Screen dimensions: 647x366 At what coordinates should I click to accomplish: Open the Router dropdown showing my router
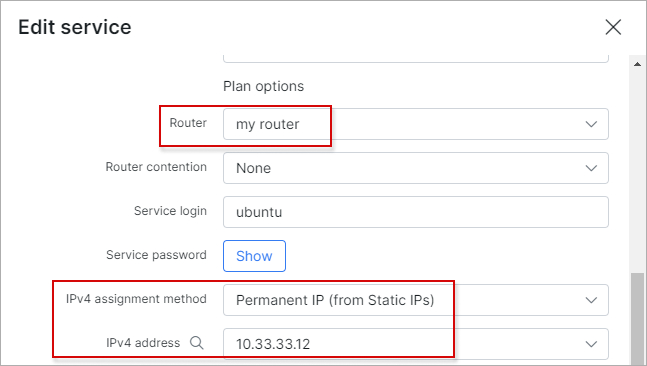(x=416, y=124)
